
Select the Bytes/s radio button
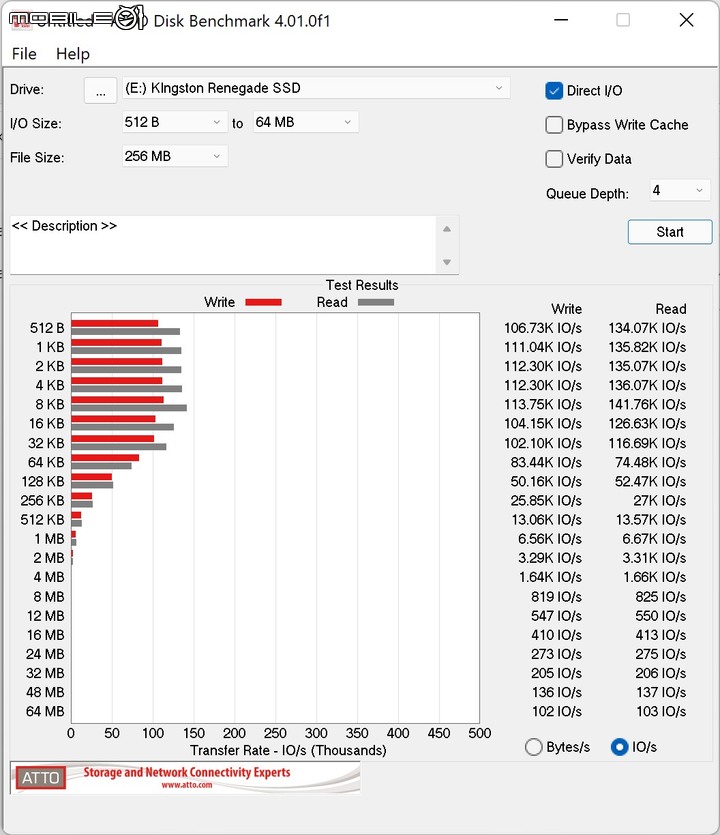(x=534, y=747)
